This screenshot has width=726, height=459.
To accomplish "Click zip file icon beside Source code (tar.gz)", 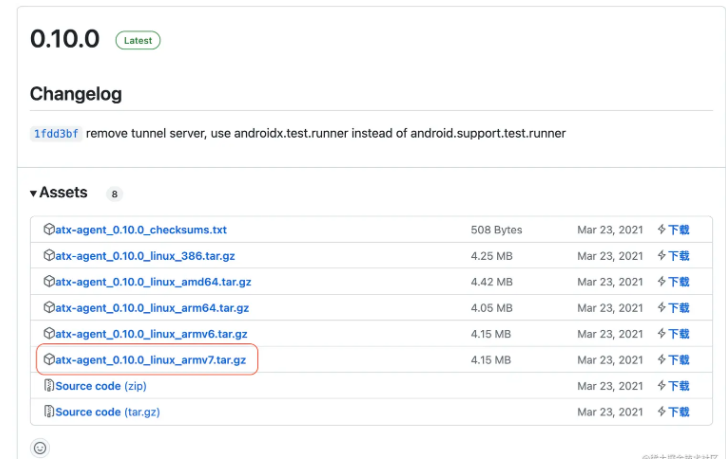I will tap(49, 411).
